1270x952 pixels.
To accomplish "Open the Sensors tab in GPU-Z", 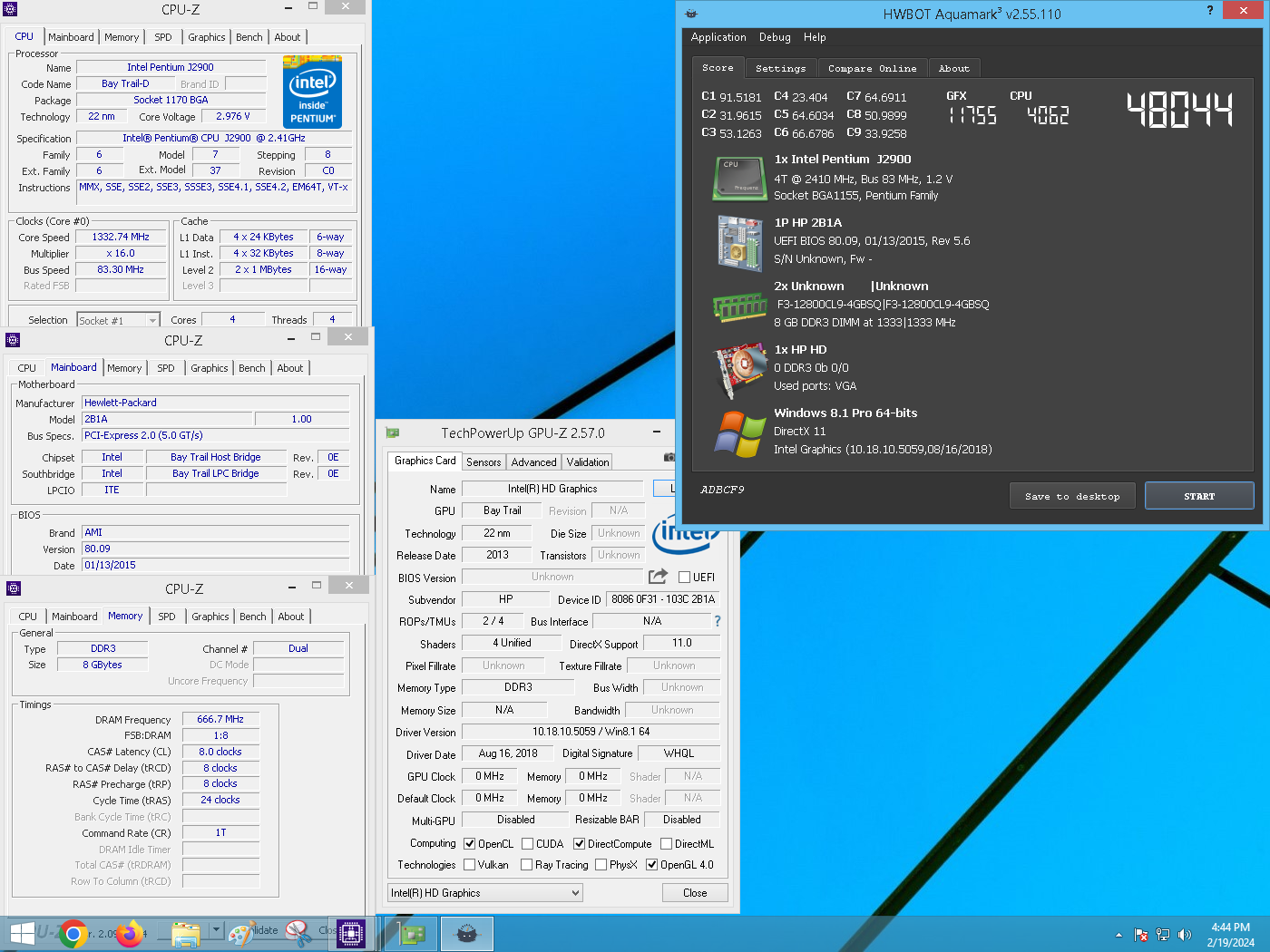I will [x=484, y=462].
